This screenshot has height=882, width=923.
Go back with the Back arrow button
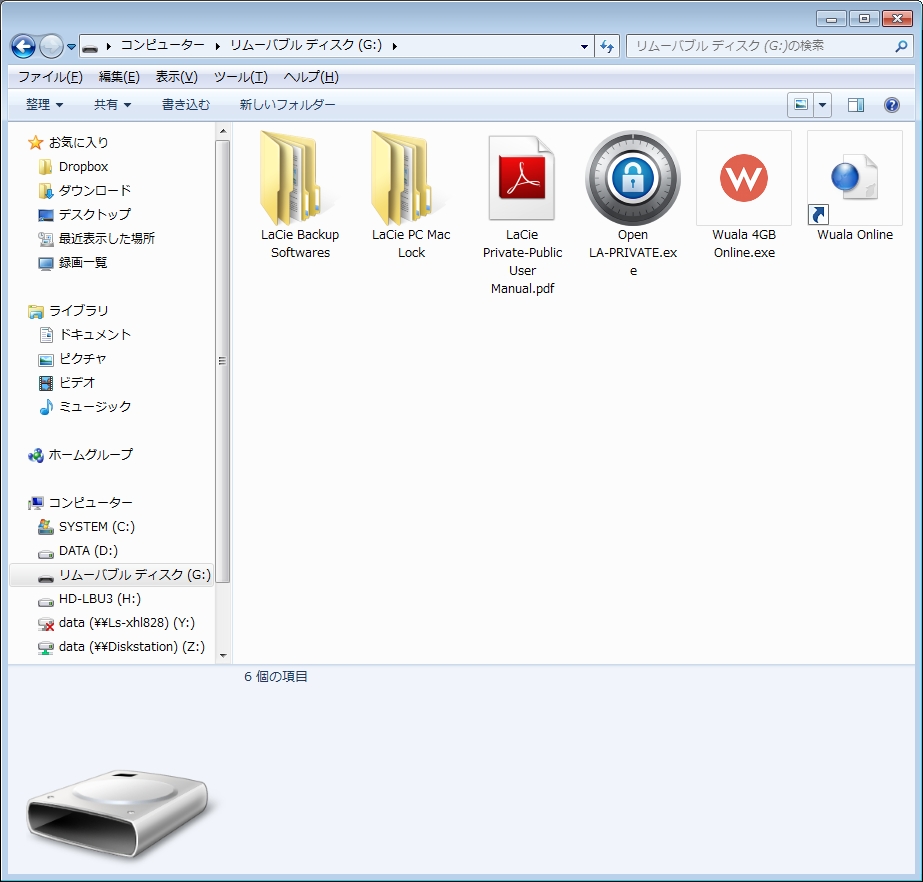click(24, 46)
